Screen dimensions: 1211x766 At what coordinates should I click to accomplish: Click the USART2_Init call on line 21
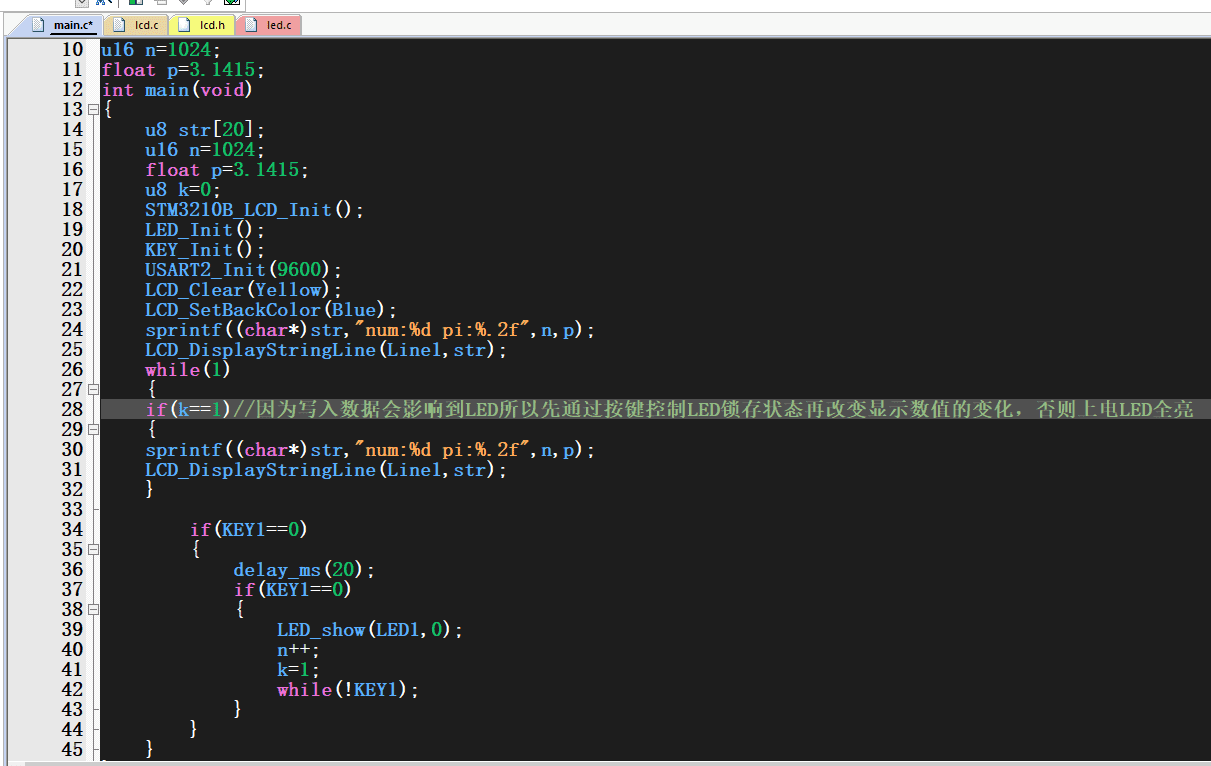pyautogui.click(x=205, y=269)
